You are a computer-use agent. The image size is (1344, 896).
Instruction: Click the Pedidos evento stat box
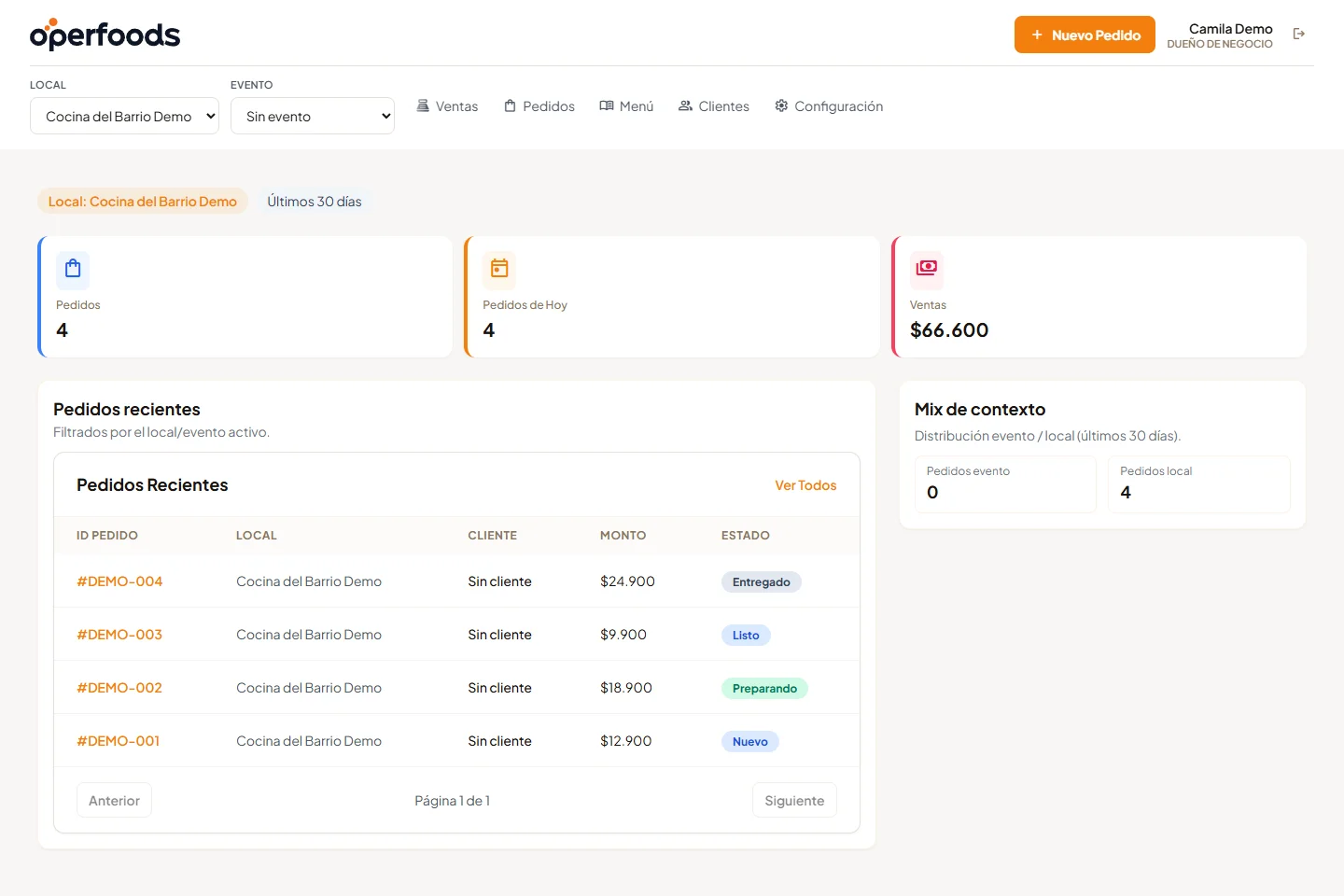tap(1005, 484)
